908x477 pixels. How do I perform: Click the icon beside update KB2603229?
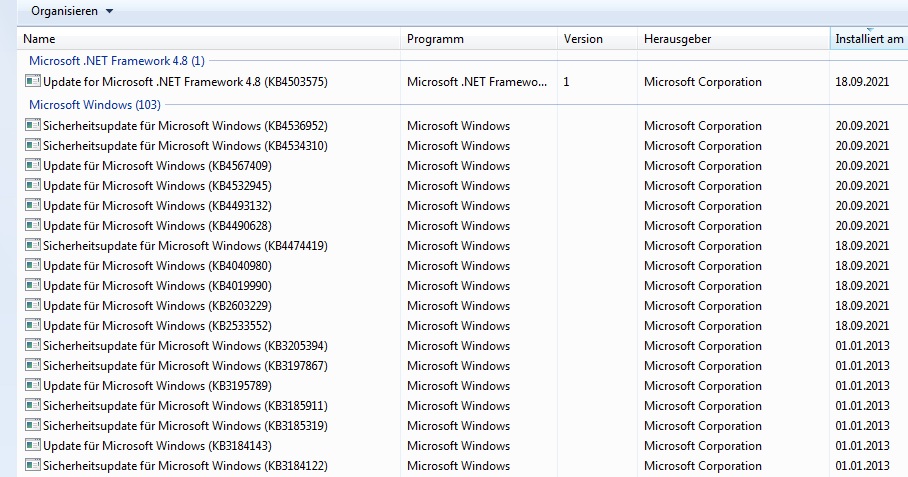point(32,306)
